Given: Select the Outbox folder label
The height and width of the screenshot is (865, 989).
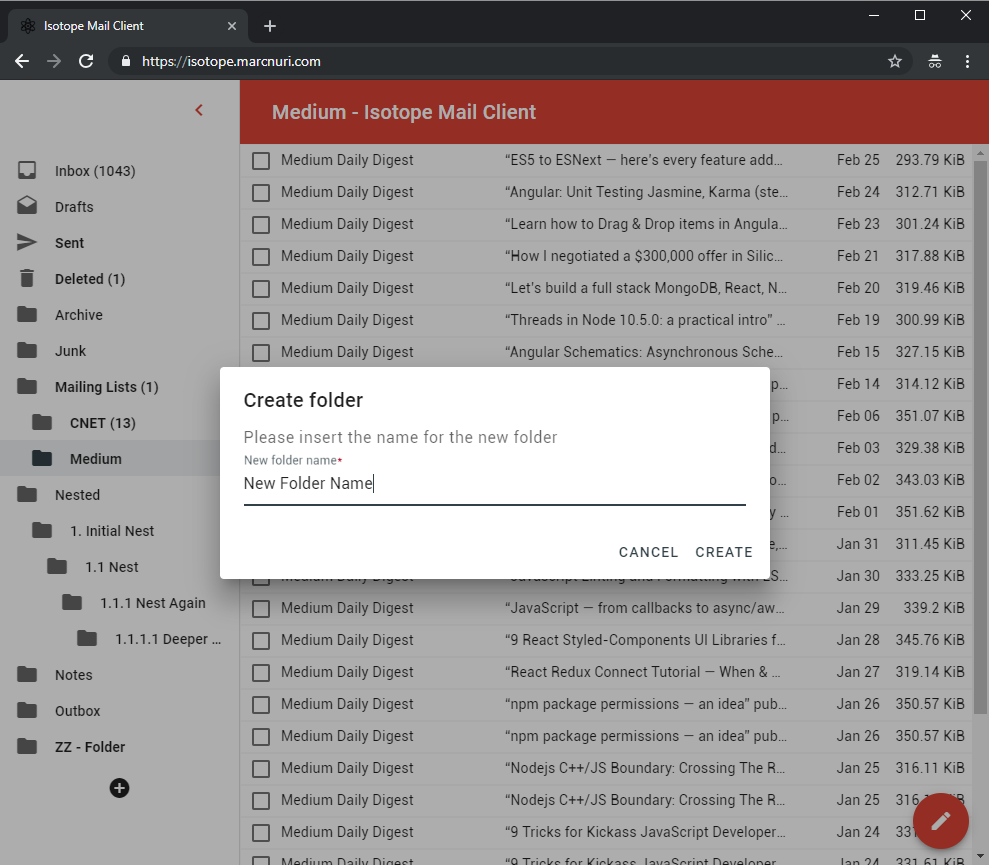Looking at the screenshot, I should [x=78, y=711].
